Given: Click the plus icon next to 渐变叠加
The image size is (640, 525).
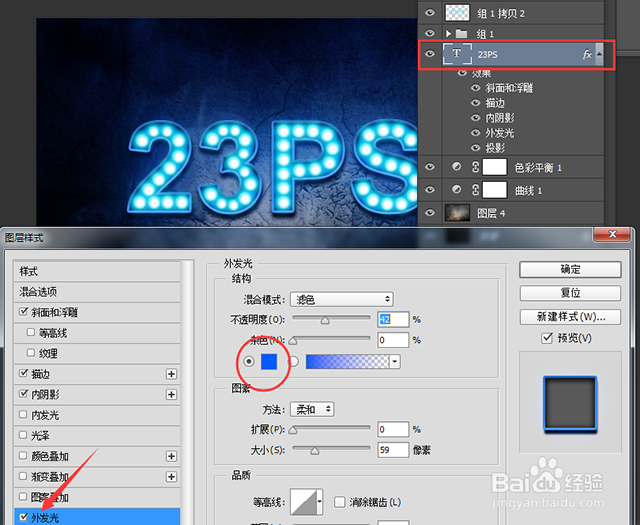Looking at the screenshot, I should (x=171, y=476).
